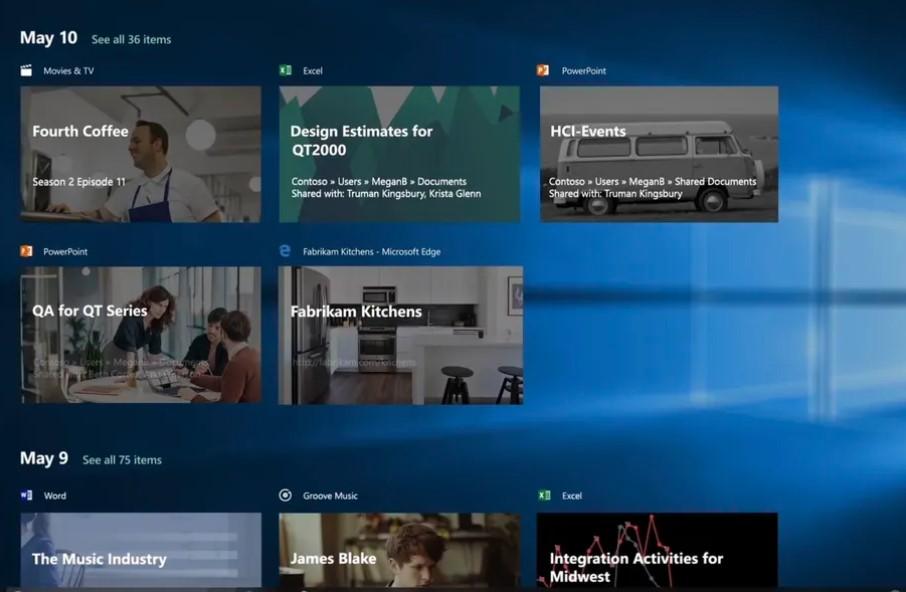Click the "PowerPoint" label above QA for QT Series
The image size is (906, 592).
65,252
